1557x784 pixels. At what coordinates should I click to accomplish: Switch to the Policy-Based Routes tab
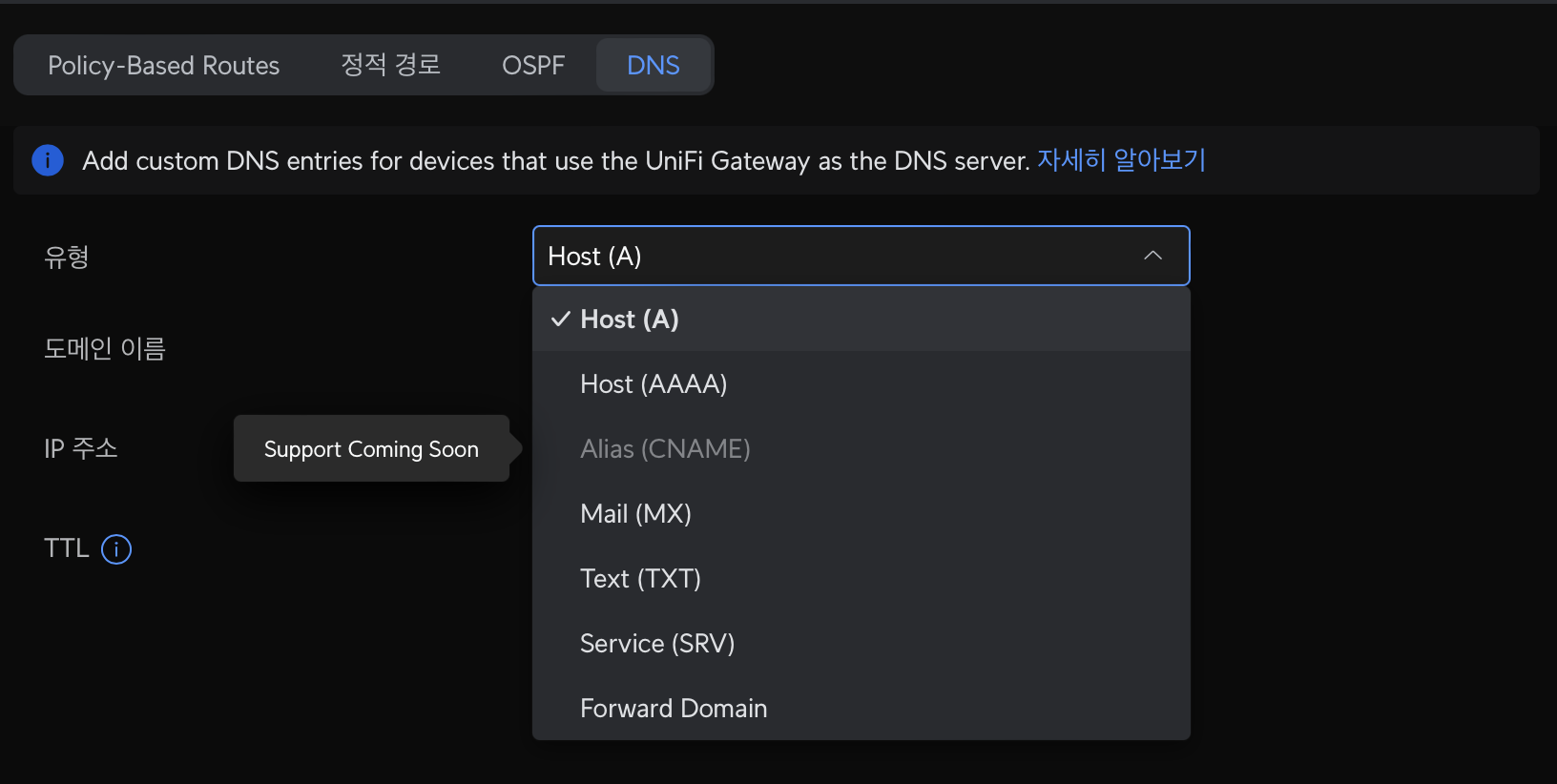pyautogui.click(x=164, y=65)
